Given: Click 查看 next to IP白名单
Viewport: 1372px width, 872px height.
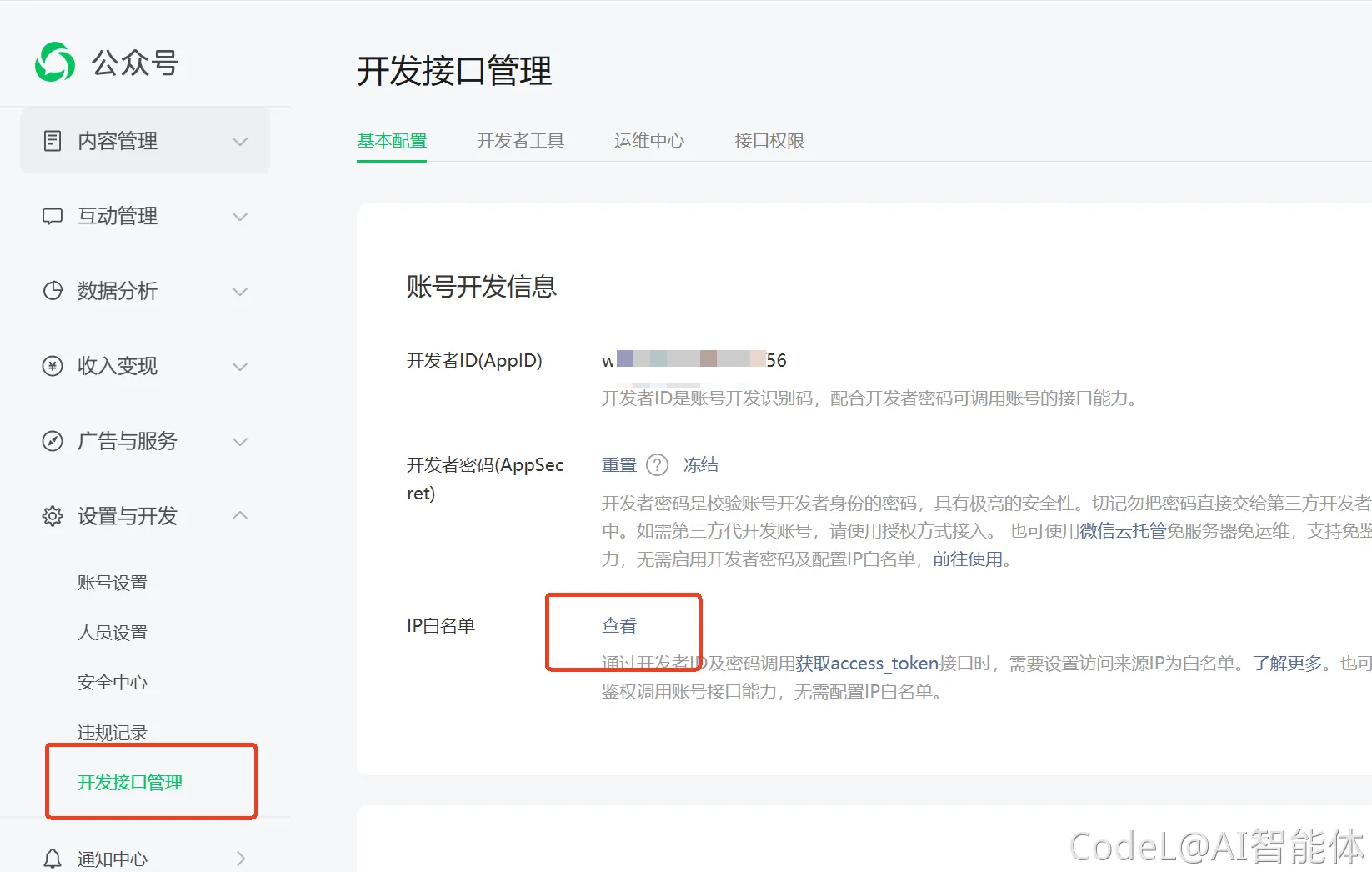Looking at the screenshot, I should (618, 625).
